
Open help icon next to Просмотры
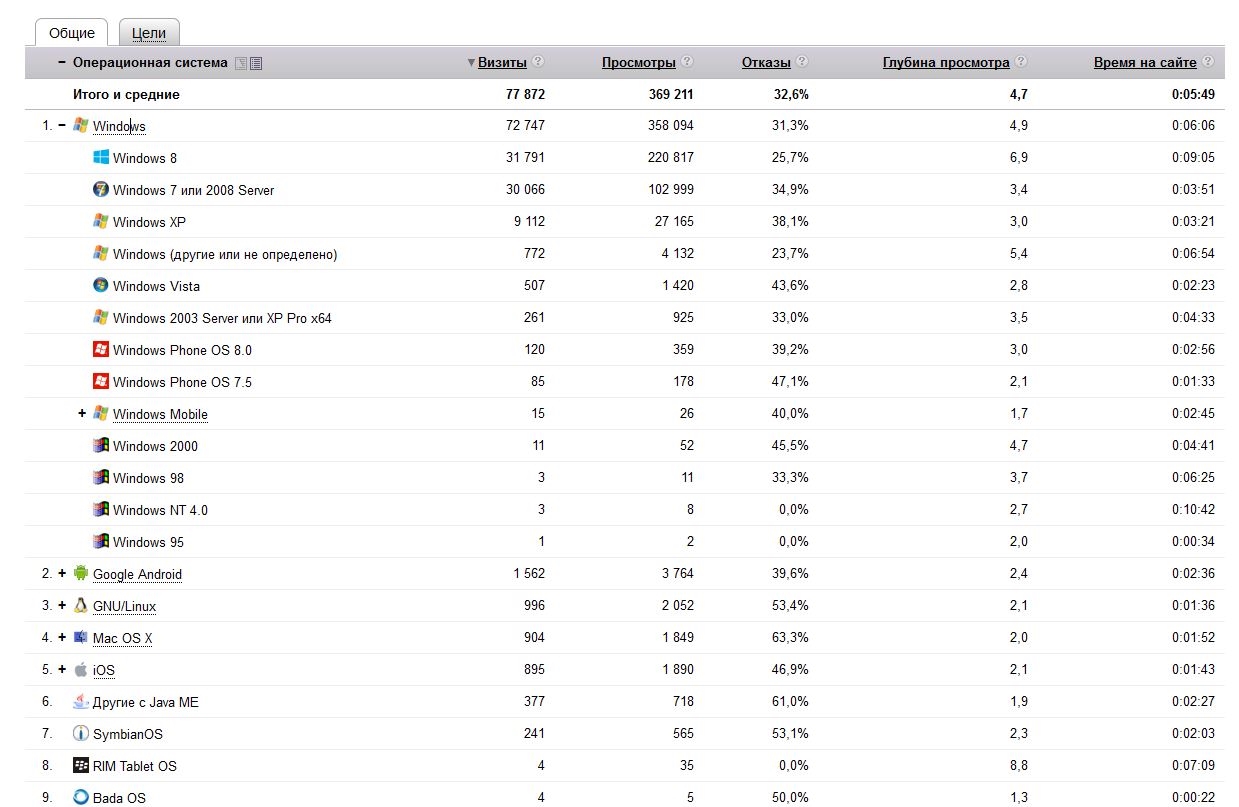coord(687,62)
